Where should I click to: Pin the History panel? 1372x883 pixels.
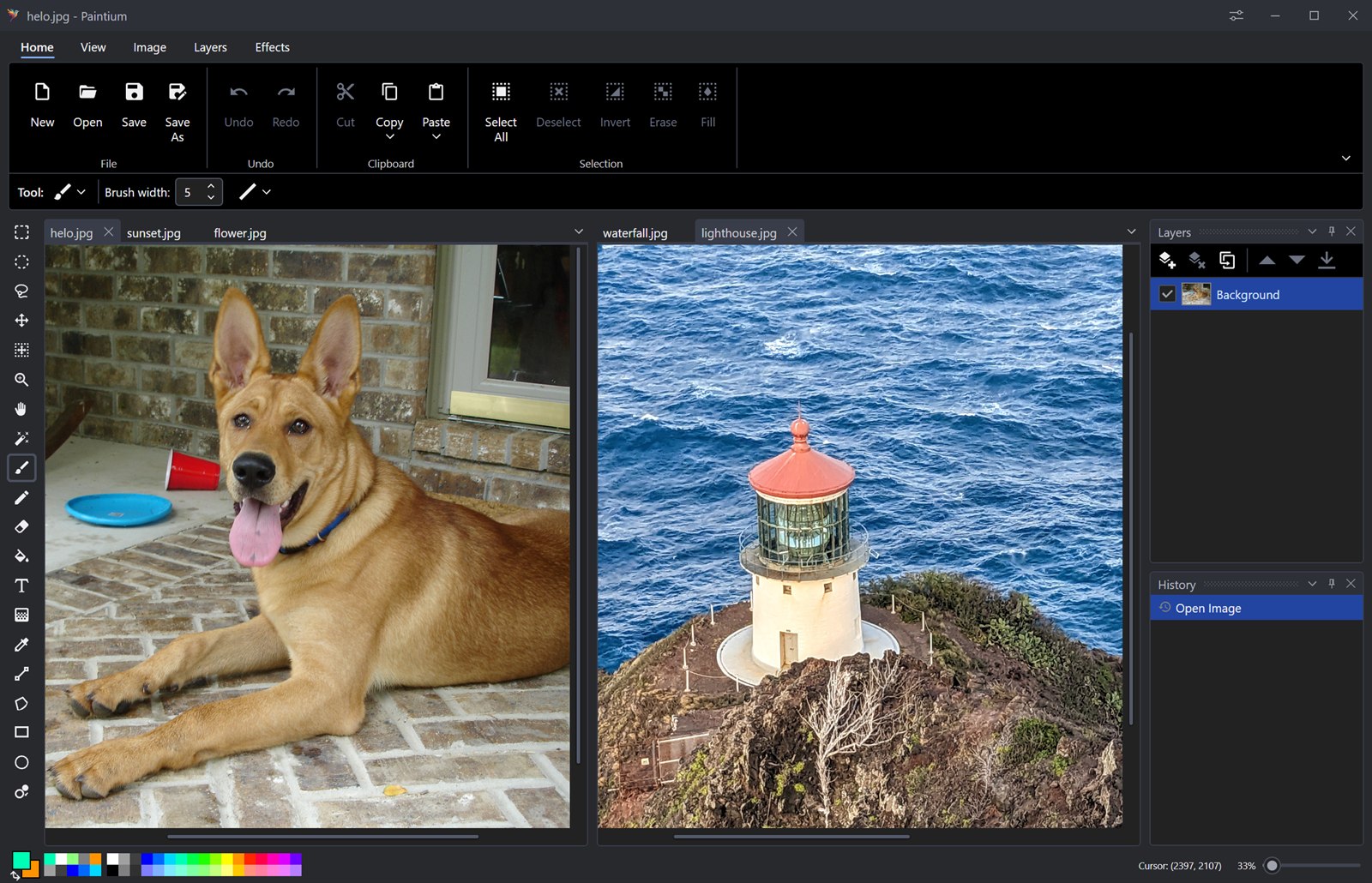coord(1332,583)
